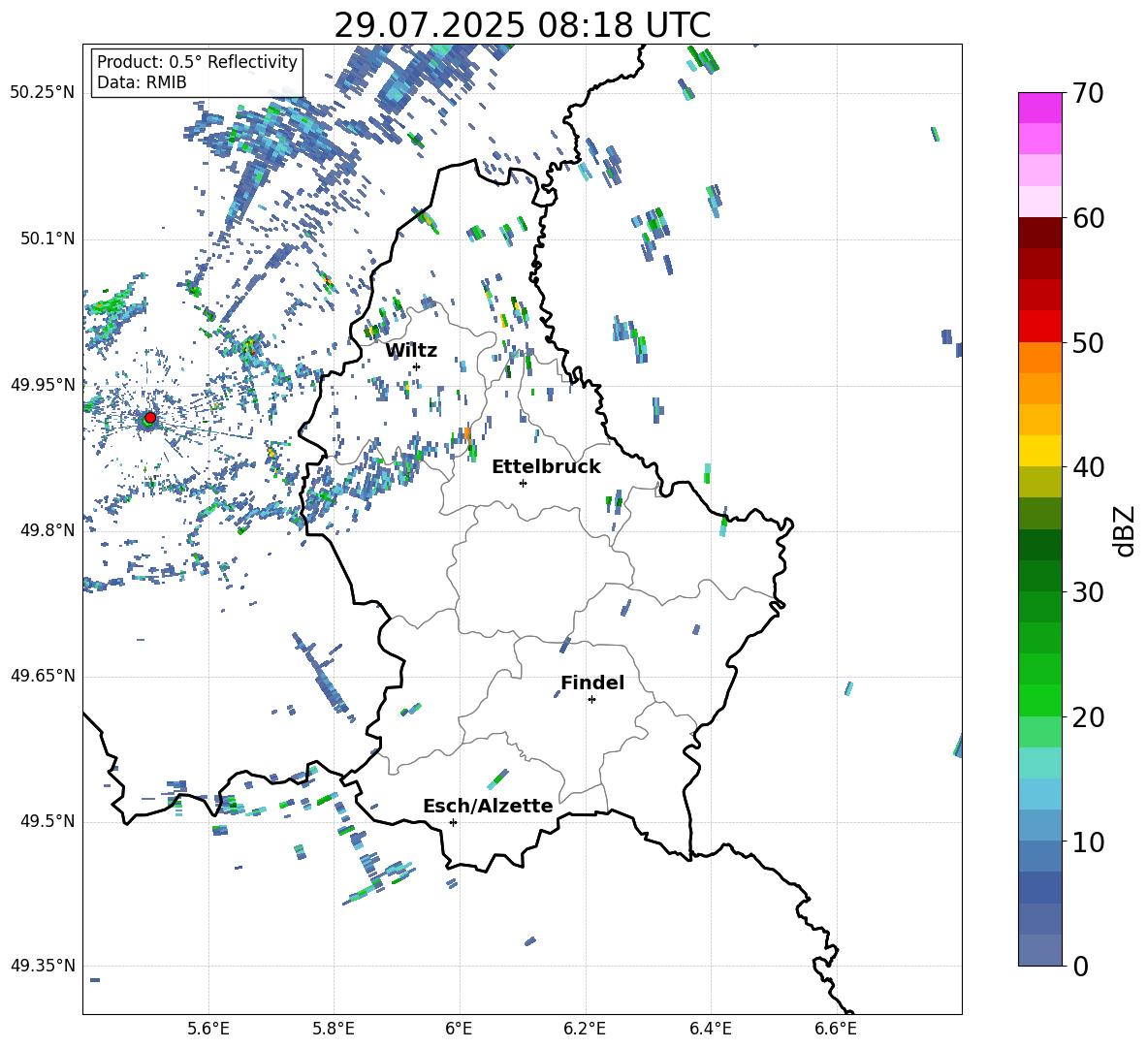Viewport: 1148px width, 1048px height.
Task: Click the 5.8°E longitude label
Action: click(334, 1029)
